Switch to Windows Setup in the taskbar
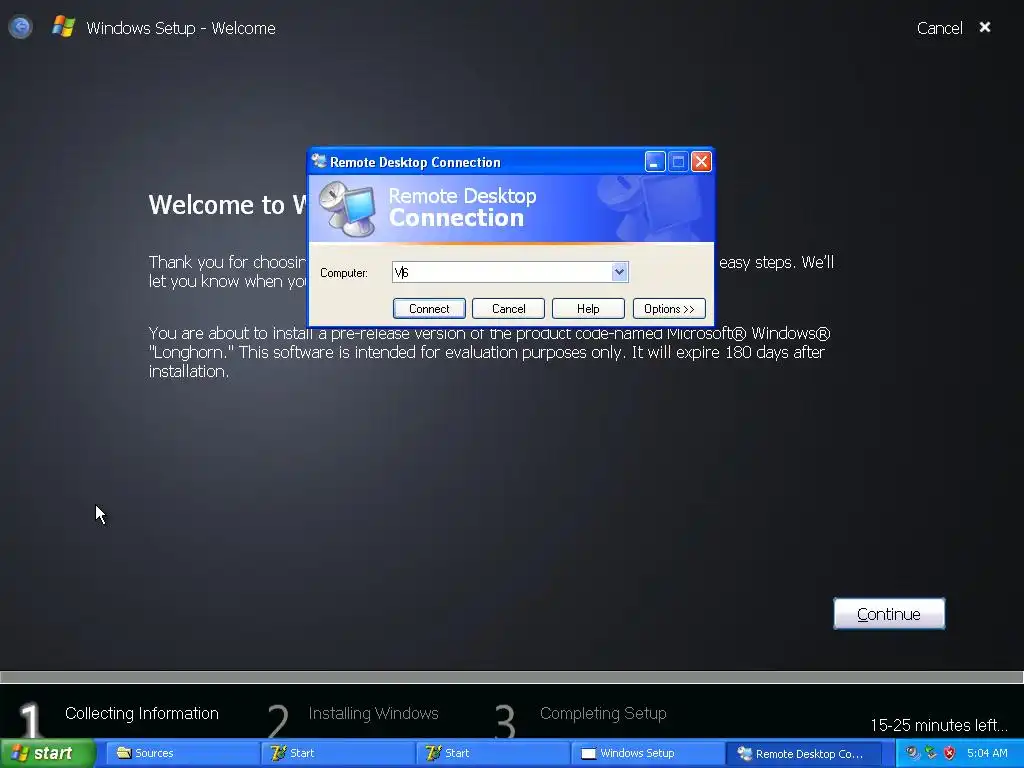The width and height of the screenshot is (1024, 768). click(647, 754)
